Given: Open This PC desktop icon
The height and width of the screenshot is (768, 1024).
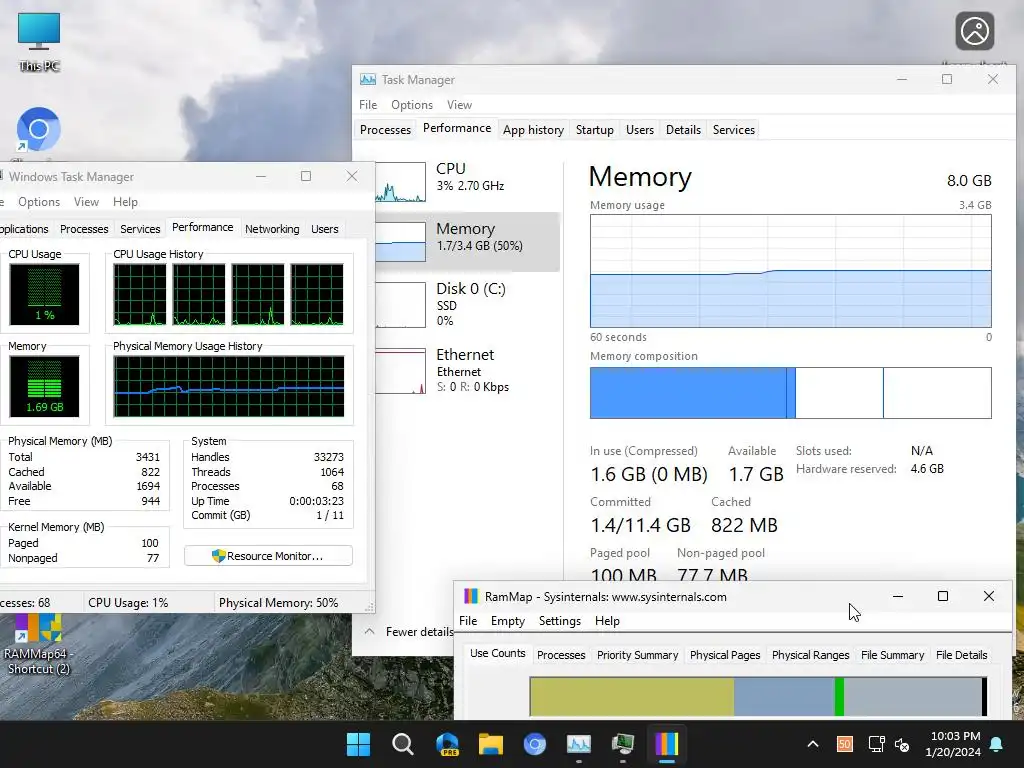Looking at the screenshot, I should [x=39, y=40].
